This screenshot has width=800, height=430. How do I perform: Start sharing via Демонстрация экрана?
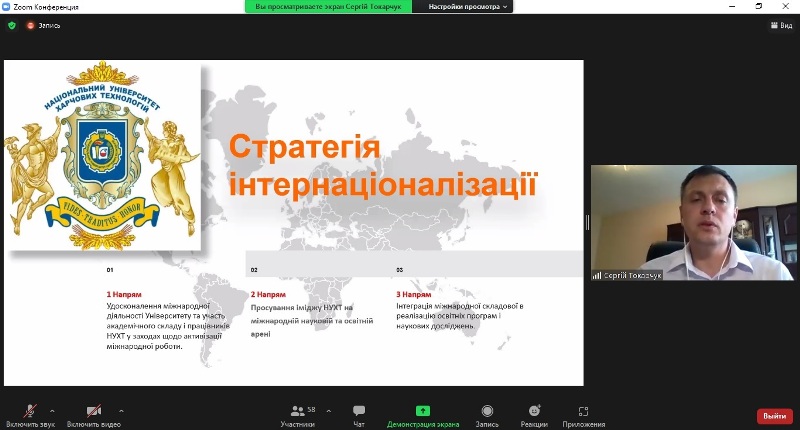(423, 416)
